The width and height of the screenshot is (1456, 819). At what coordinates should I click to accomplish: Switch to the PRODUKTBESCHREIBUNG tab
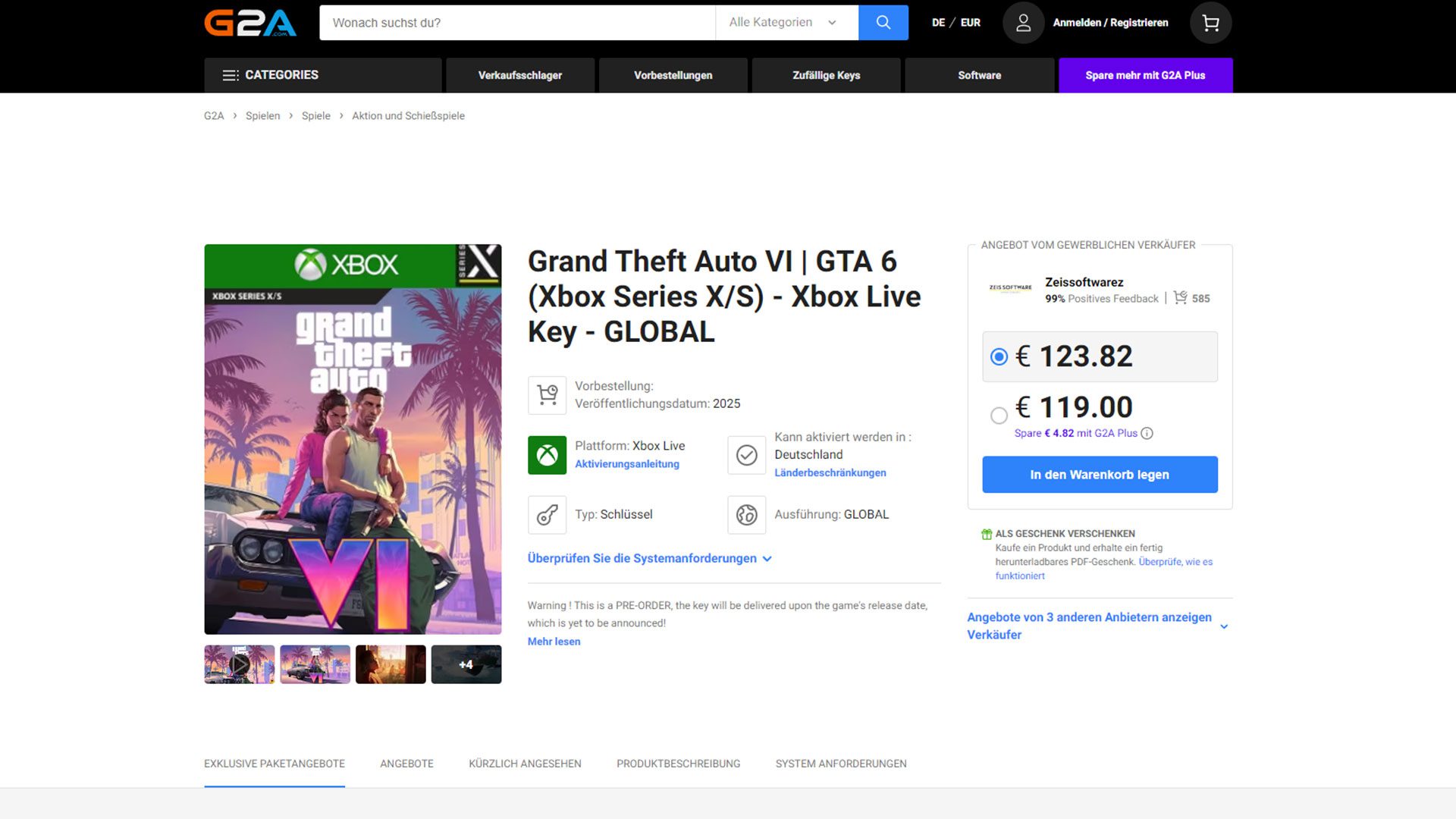point(678,764)
